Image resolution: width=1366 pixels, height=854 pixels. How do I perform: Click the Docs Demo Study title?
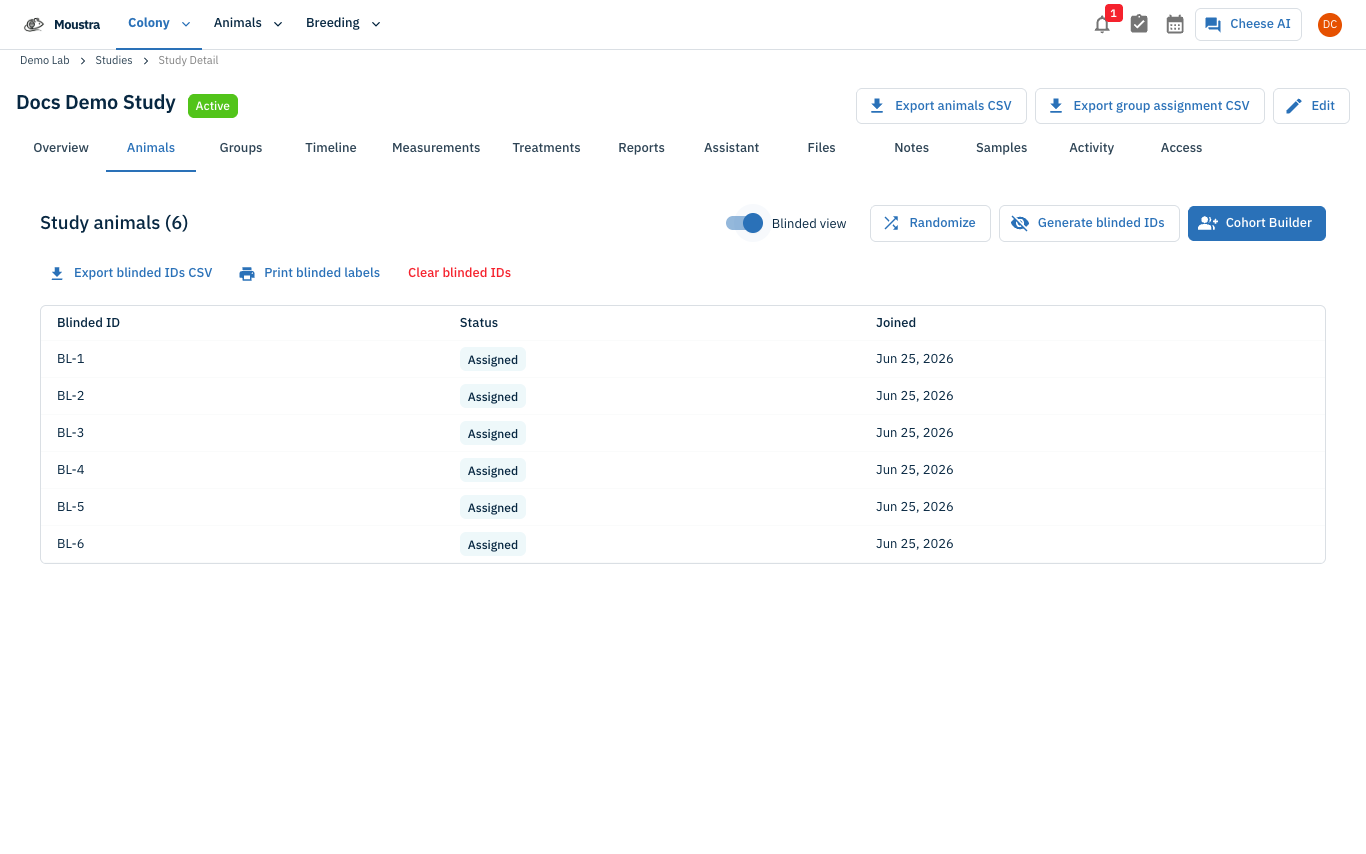(x=96, y=103)
